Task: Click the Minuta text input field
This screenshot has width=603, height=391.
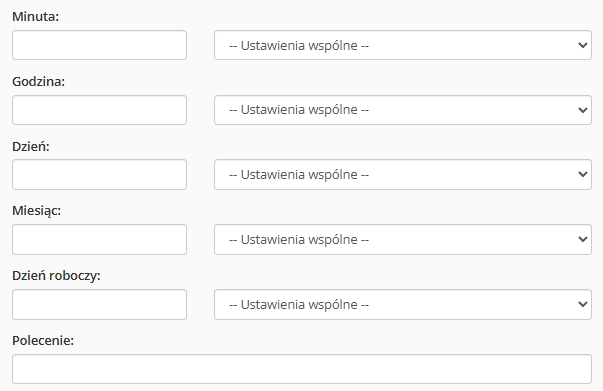Action: pyautogui.click(x=99, y=45)
